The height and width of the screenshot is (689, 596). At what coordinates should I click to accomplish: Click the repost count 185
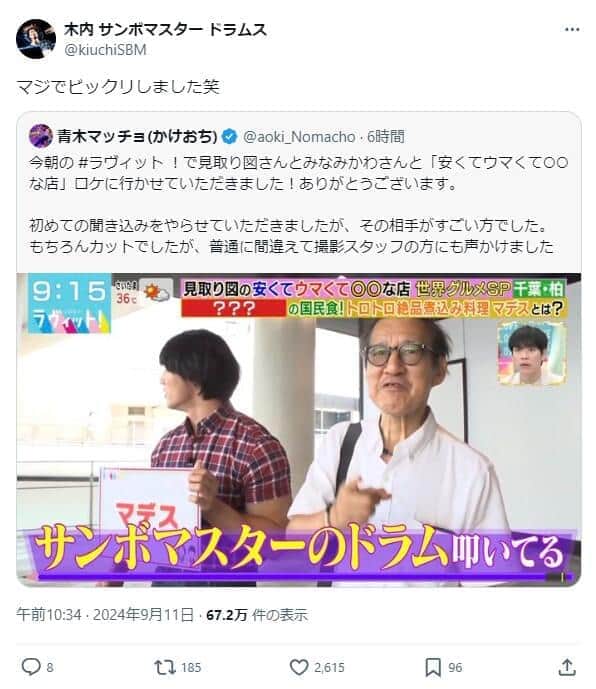tap(191, 667)
